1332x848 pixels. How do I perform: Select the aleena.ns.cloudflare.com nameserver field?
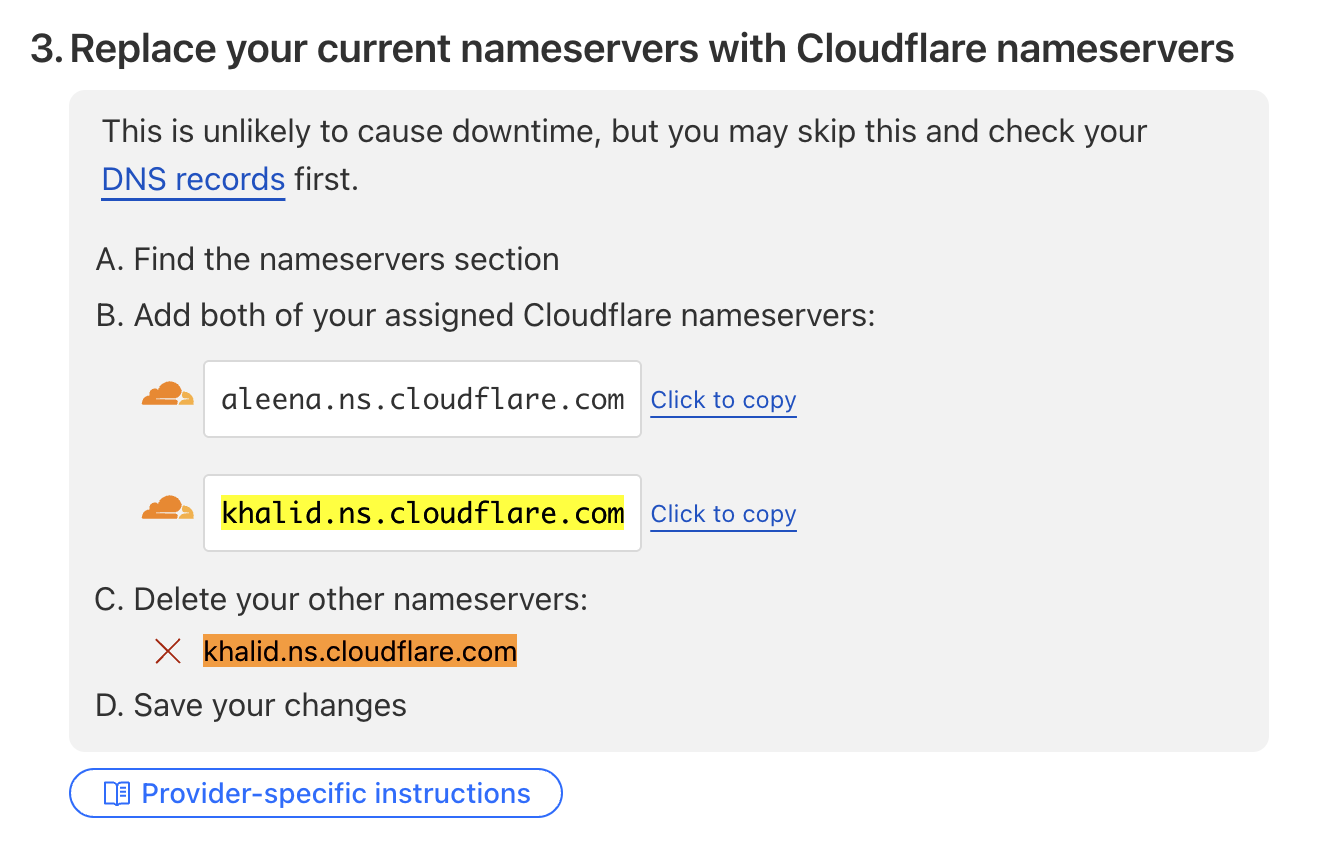click(x=422, y=399)
